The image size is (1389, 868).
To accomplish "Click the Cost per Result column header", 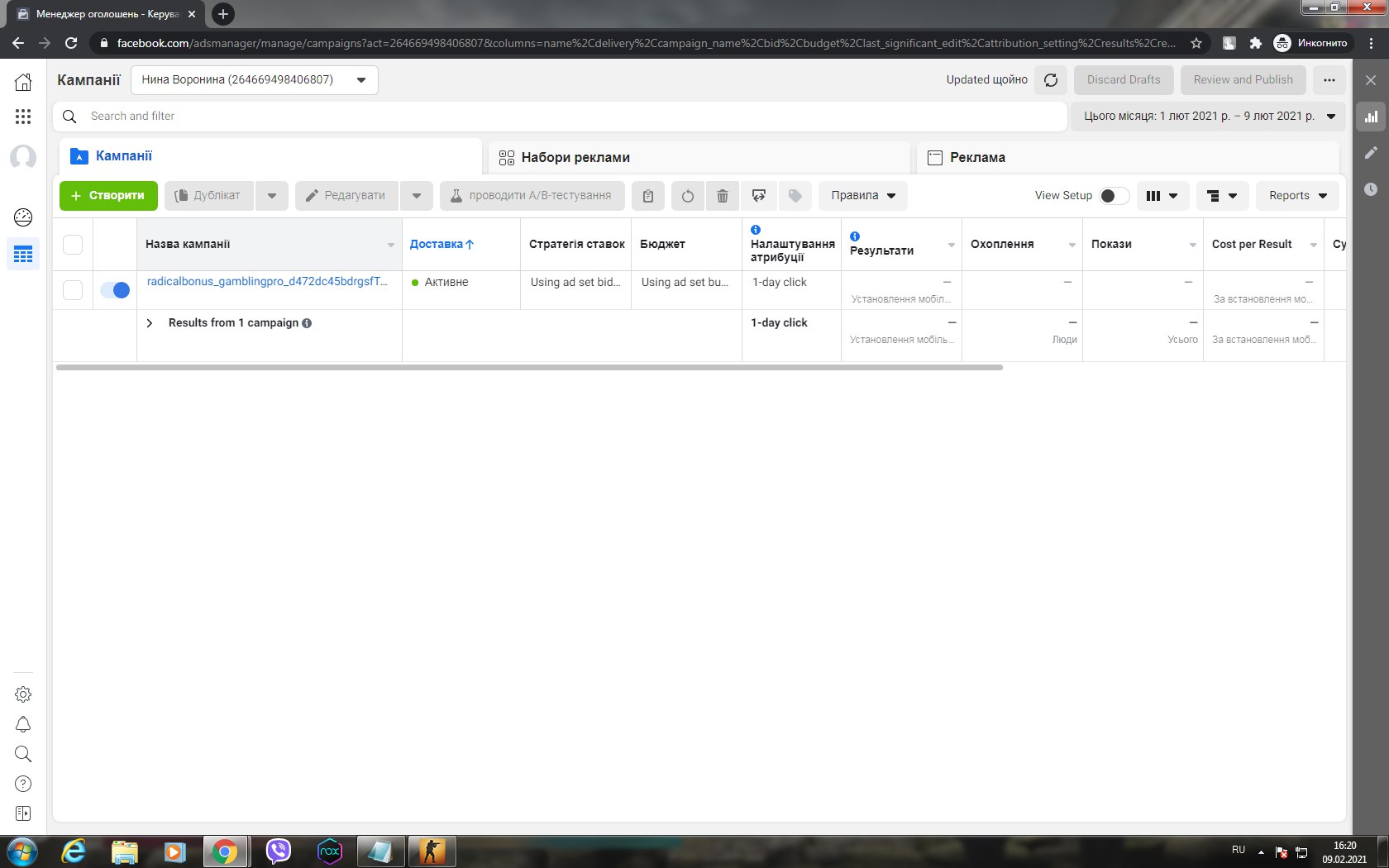I will (x=1252, y=244).
